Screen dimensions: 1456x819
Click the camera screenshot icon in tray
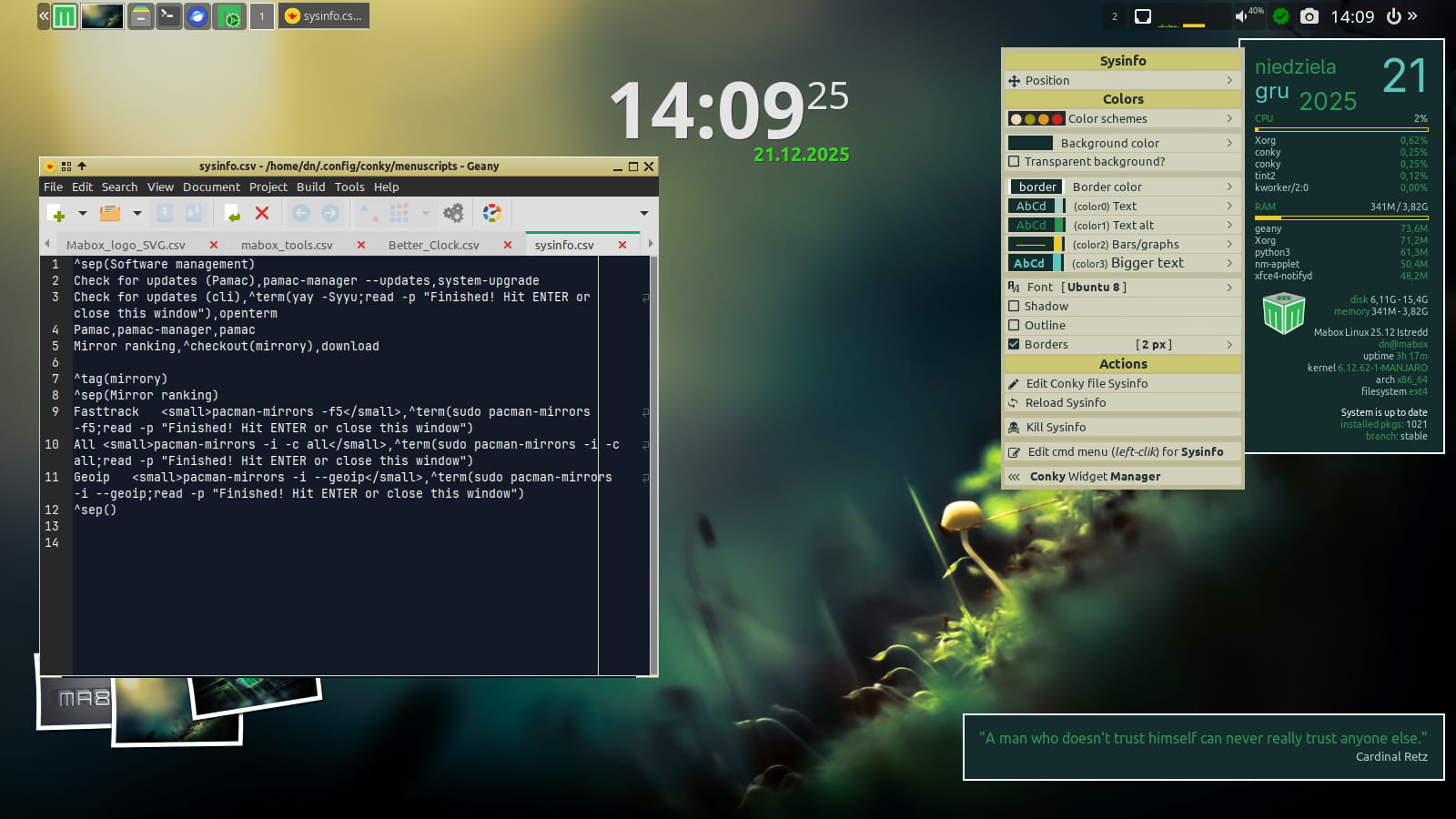tap(1309, 16)
